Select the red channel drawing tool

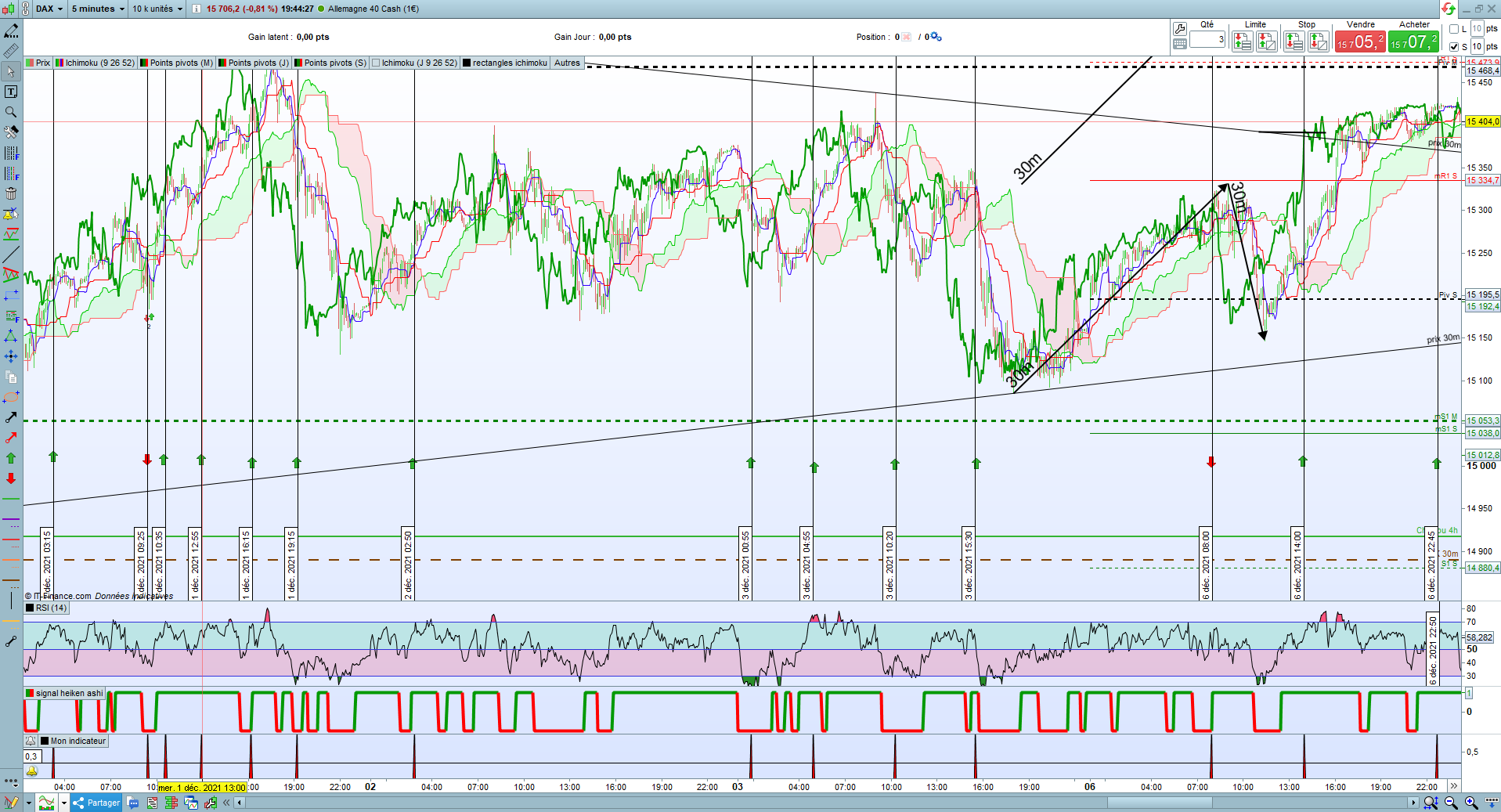[x=11, y=275]
